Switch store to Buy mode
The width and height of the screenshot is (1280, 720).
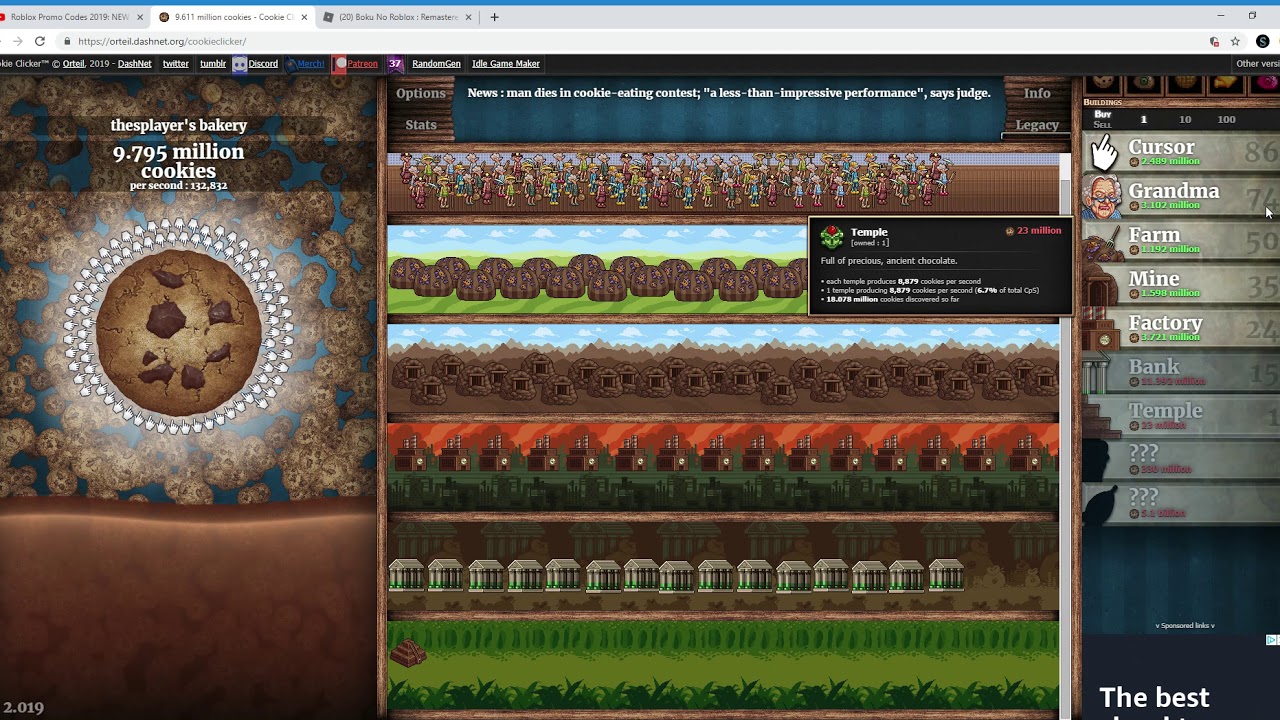[1102, 114]
